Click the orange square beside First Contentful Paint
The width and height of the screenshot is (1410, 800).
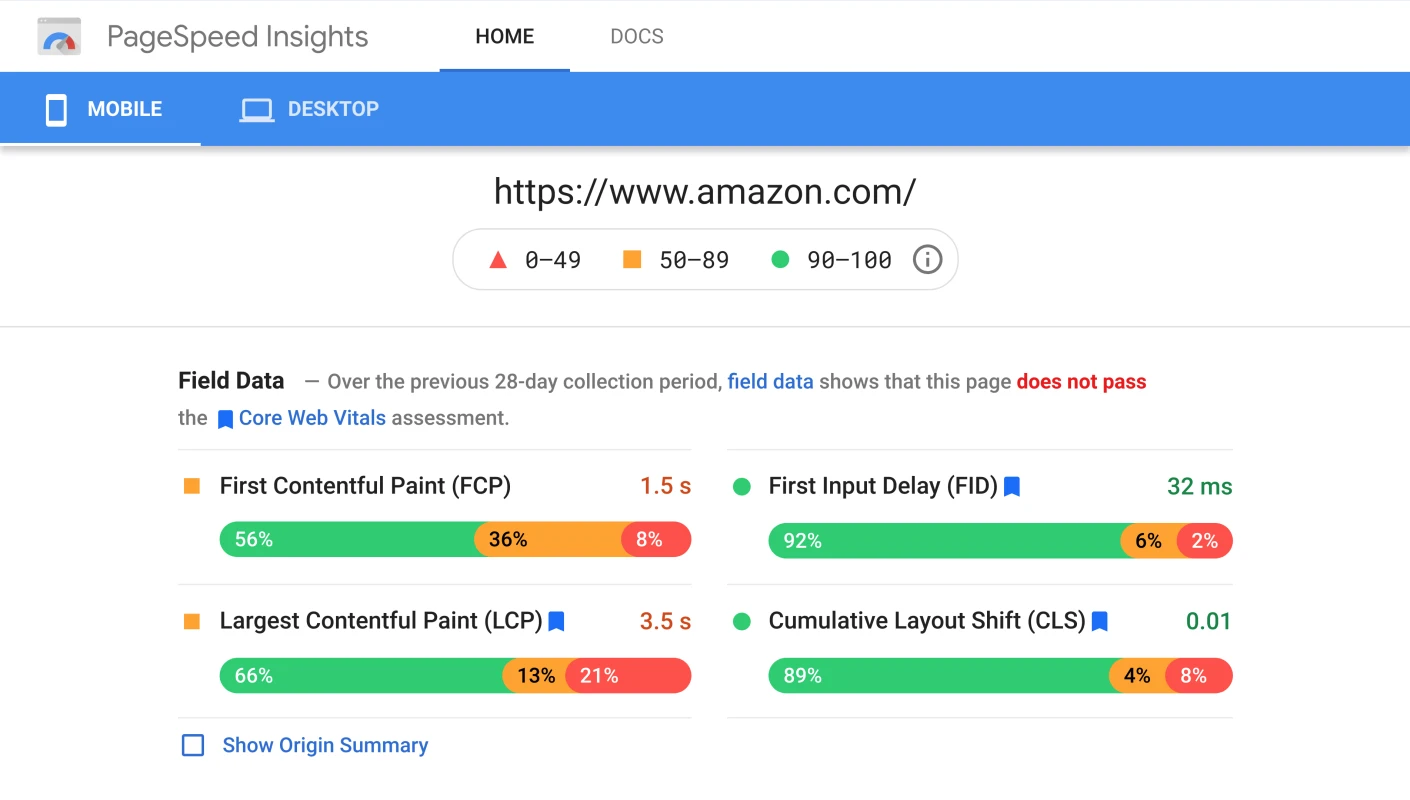click(191, 486)
